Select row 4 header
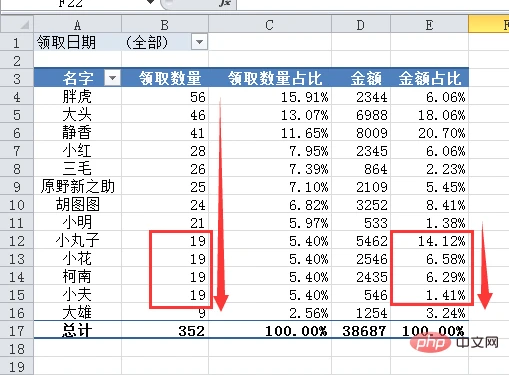 click(17, 97)
